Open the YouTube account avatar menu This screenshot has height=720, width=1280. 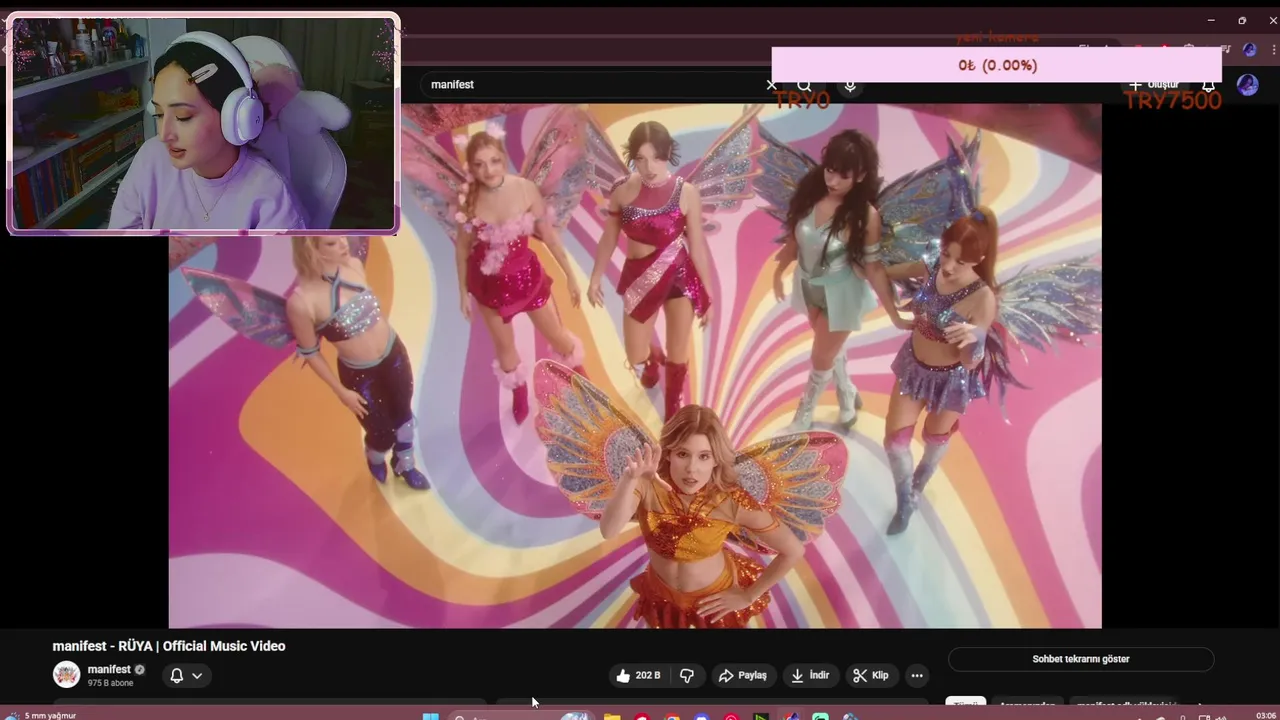[x=1247, y=85]
